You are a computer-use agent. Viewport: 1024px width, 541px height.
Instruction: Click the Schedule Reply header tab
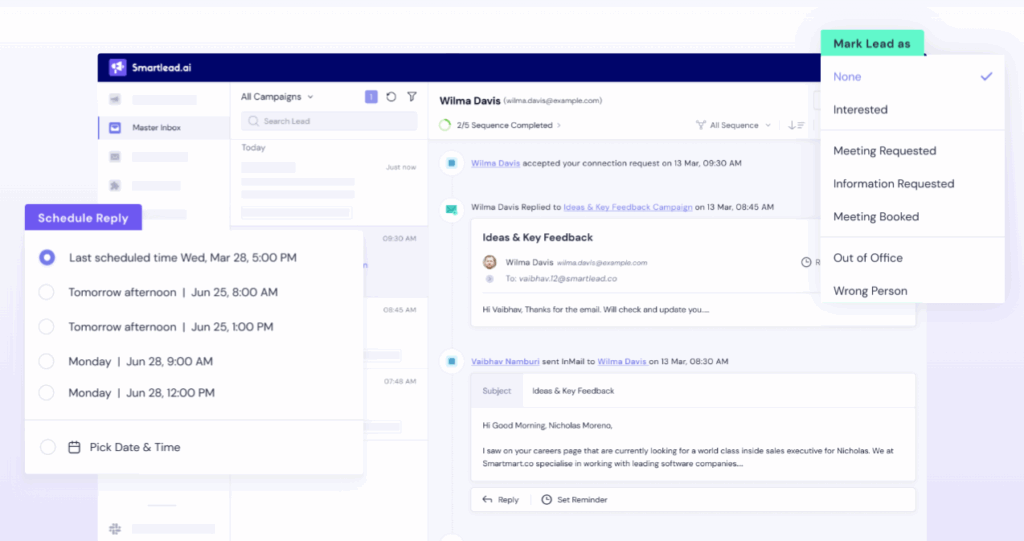pyautogui.click(x=83, y=218)
